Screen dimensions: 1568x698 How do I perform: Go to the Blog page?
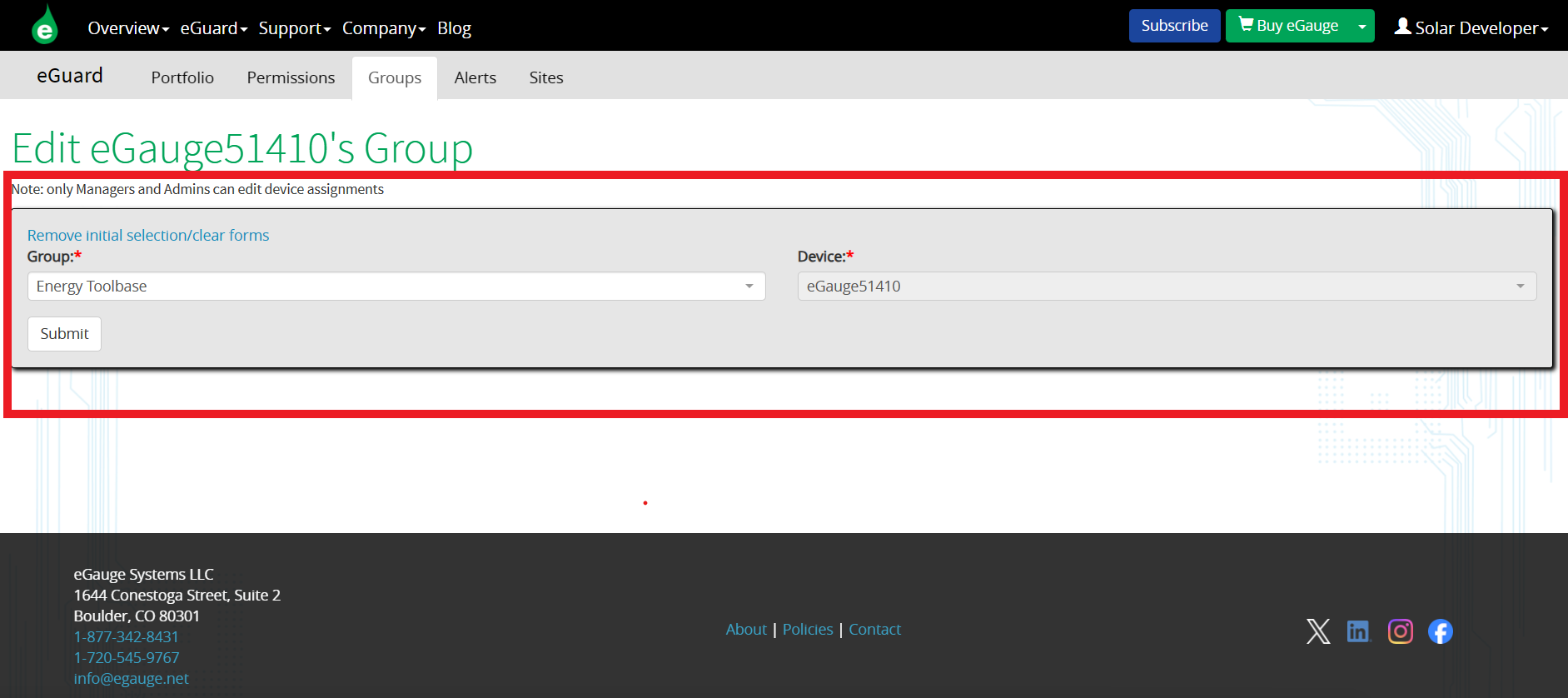(x=454, y=28)
